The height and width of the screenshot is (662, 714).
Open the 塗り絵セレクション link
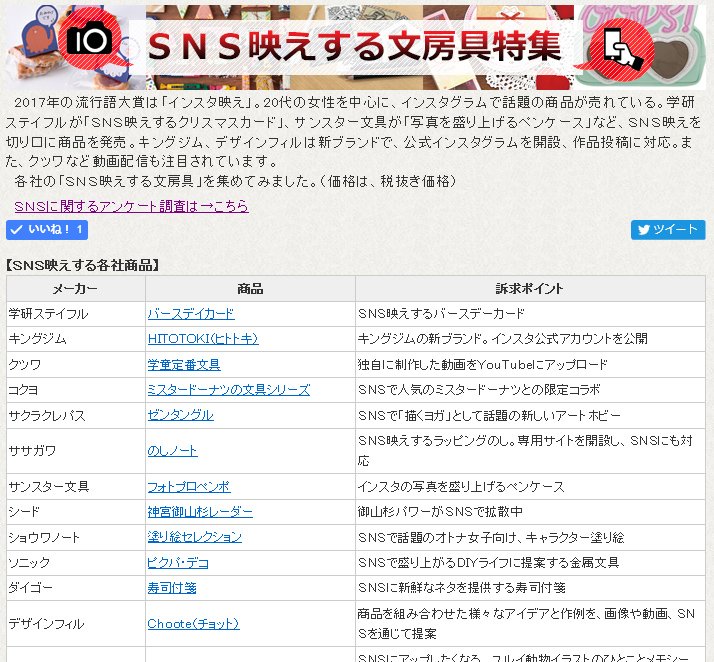pyautogui.click(x=194, y=537)
